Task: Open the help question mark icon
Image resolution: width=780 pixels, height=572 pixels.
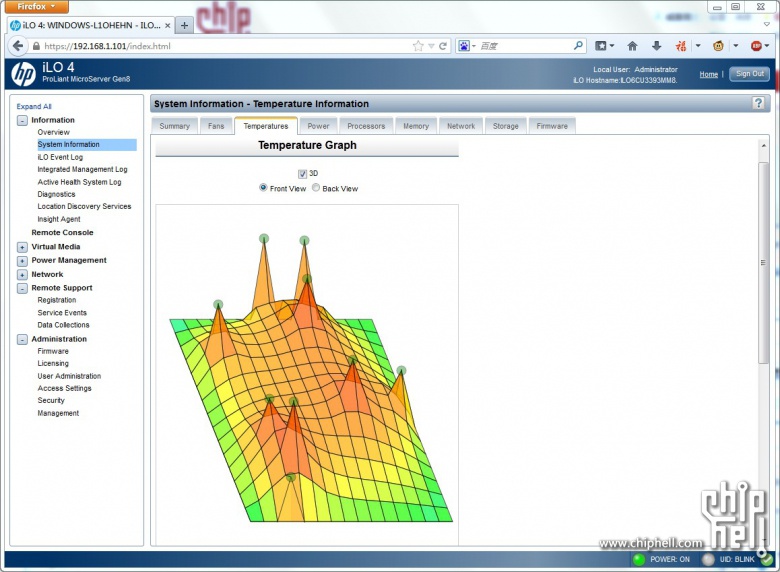Action: coord(758,103)
